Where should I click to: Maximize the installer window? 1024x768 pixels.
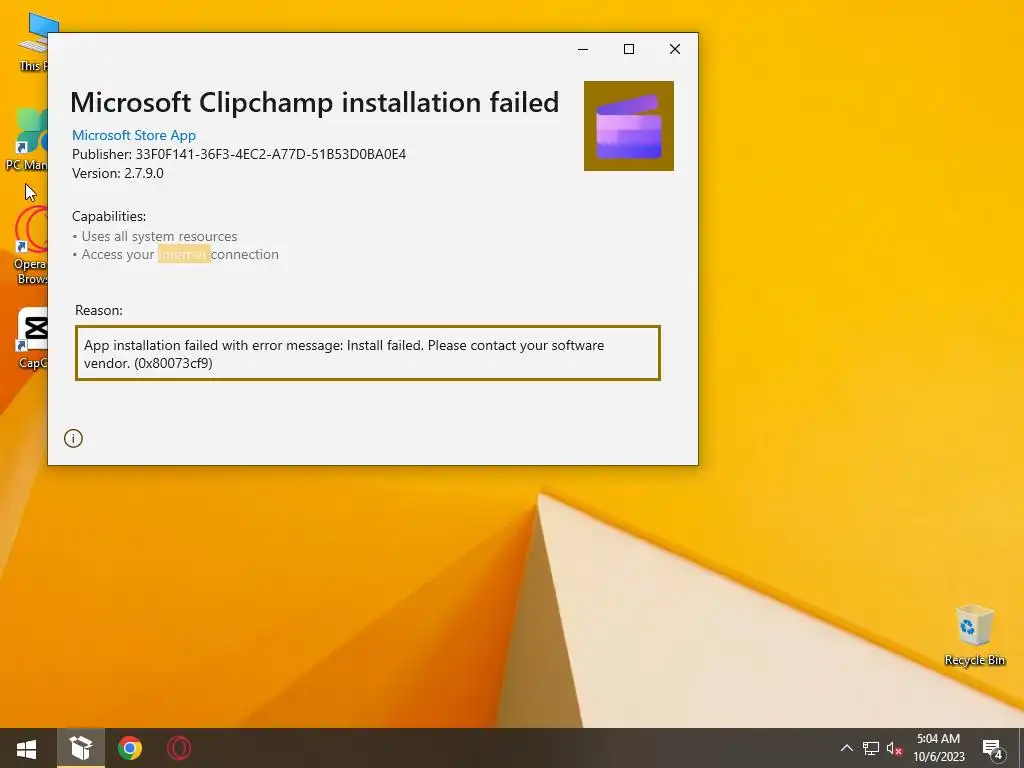629,49
